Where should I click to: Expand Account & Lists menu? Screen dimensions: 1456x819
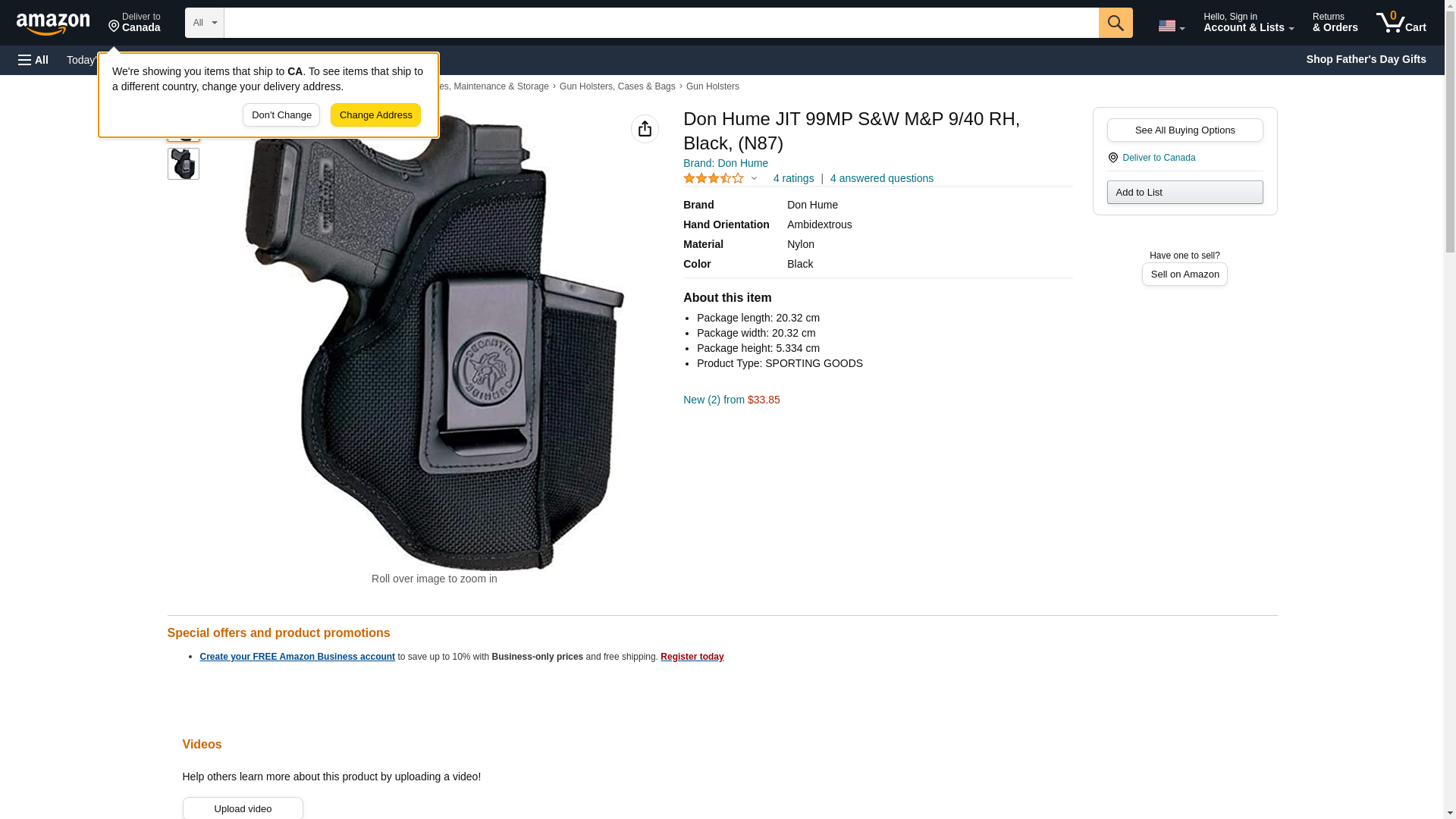(x=1248, y=23)
